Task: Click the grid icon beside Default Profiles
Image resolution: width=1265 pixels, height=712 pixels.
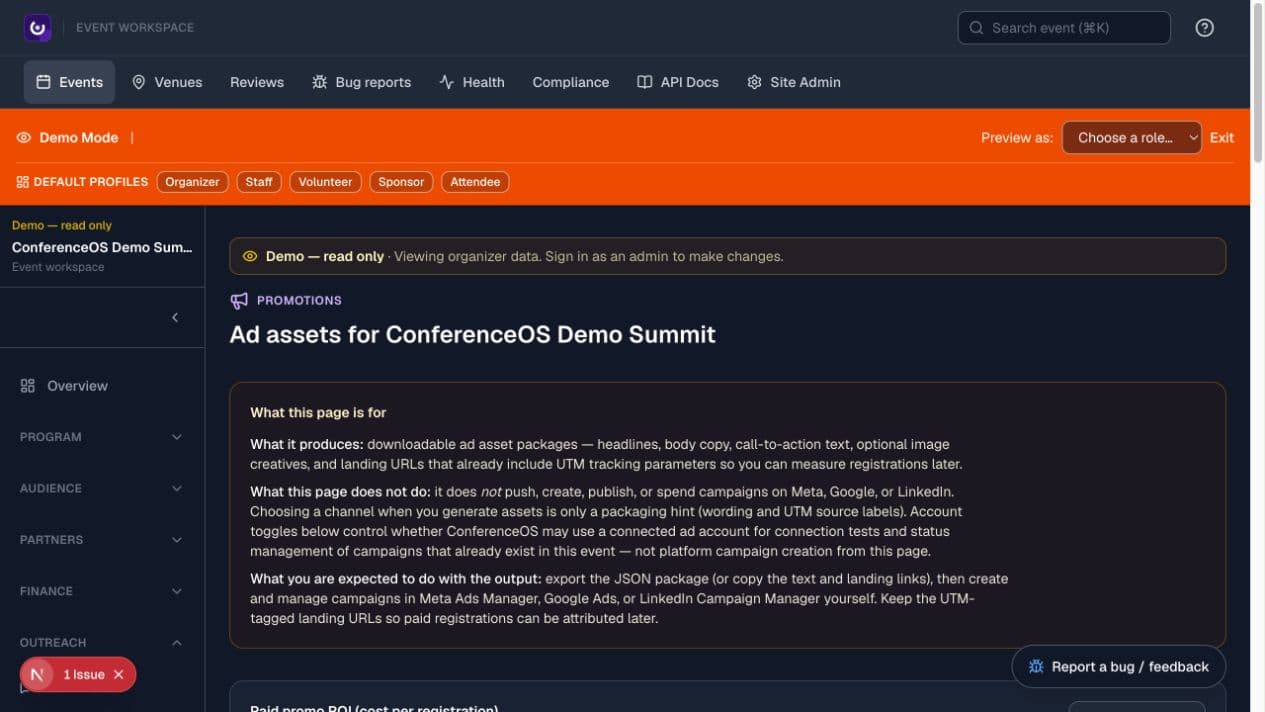Action: tap(23, 182)
